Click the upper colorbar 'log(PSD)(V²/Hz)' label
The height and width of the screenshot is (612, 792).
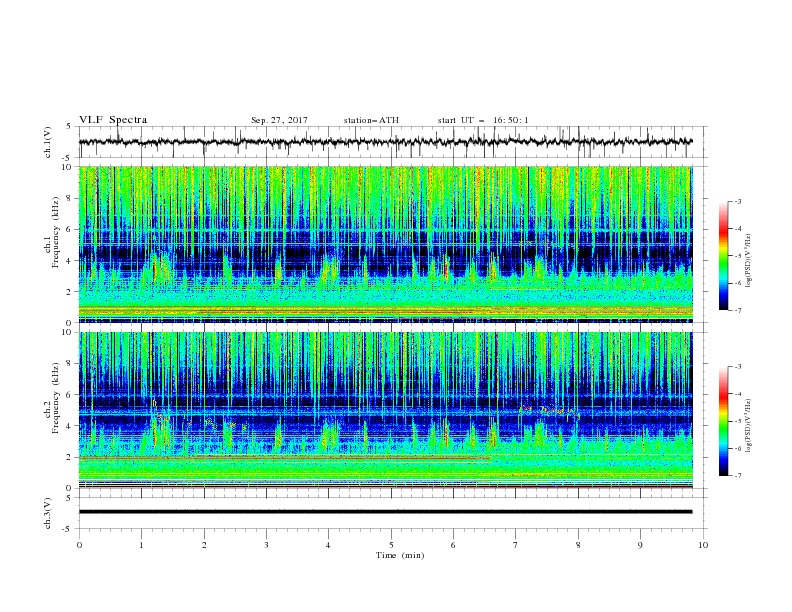(749, 261)
